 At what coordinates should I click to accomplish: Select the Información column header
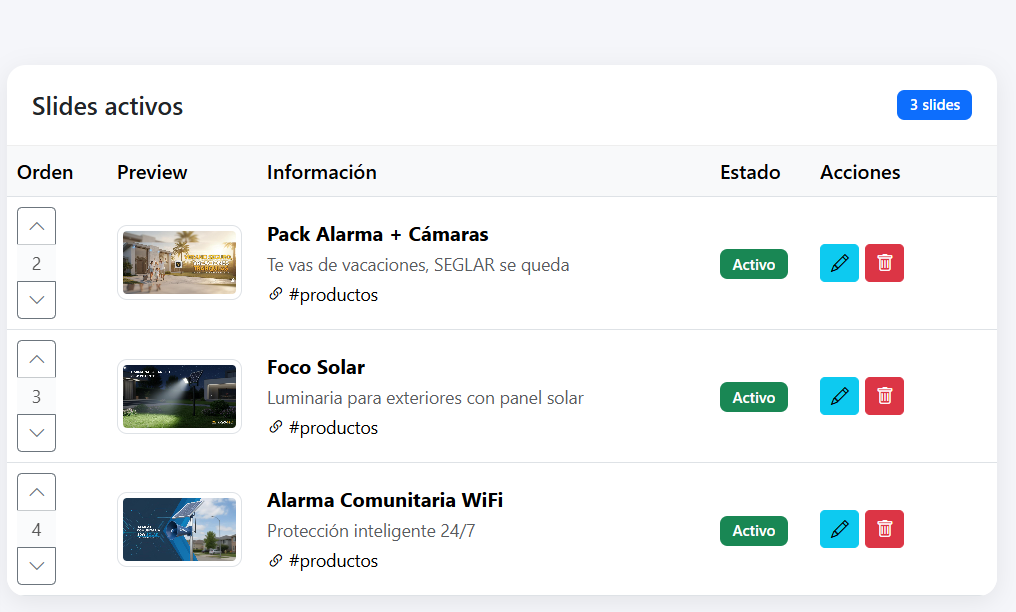[321, 172]
